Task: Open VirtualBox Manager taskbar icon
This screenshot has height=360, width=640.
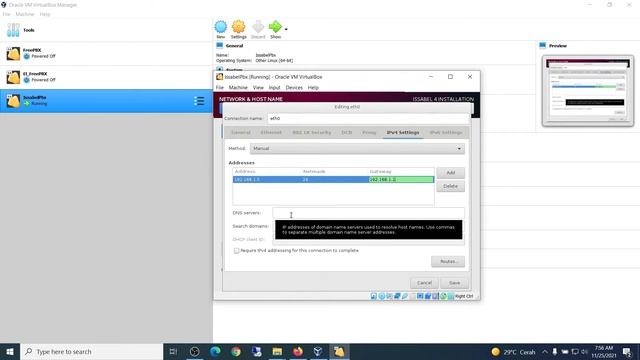Action: coord(318,351)
